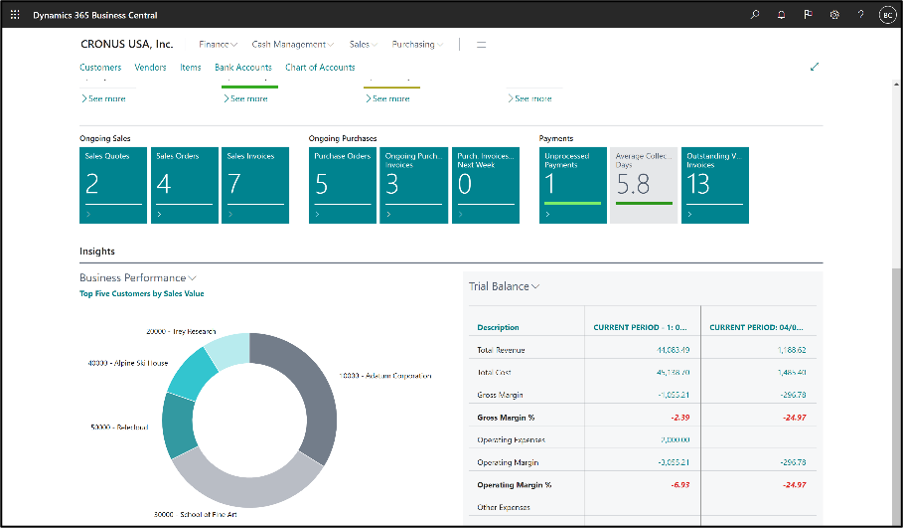The width and height of the screenshot is (903, 528).
Task: Click the search magnifier icon
Action: [755, 15]
